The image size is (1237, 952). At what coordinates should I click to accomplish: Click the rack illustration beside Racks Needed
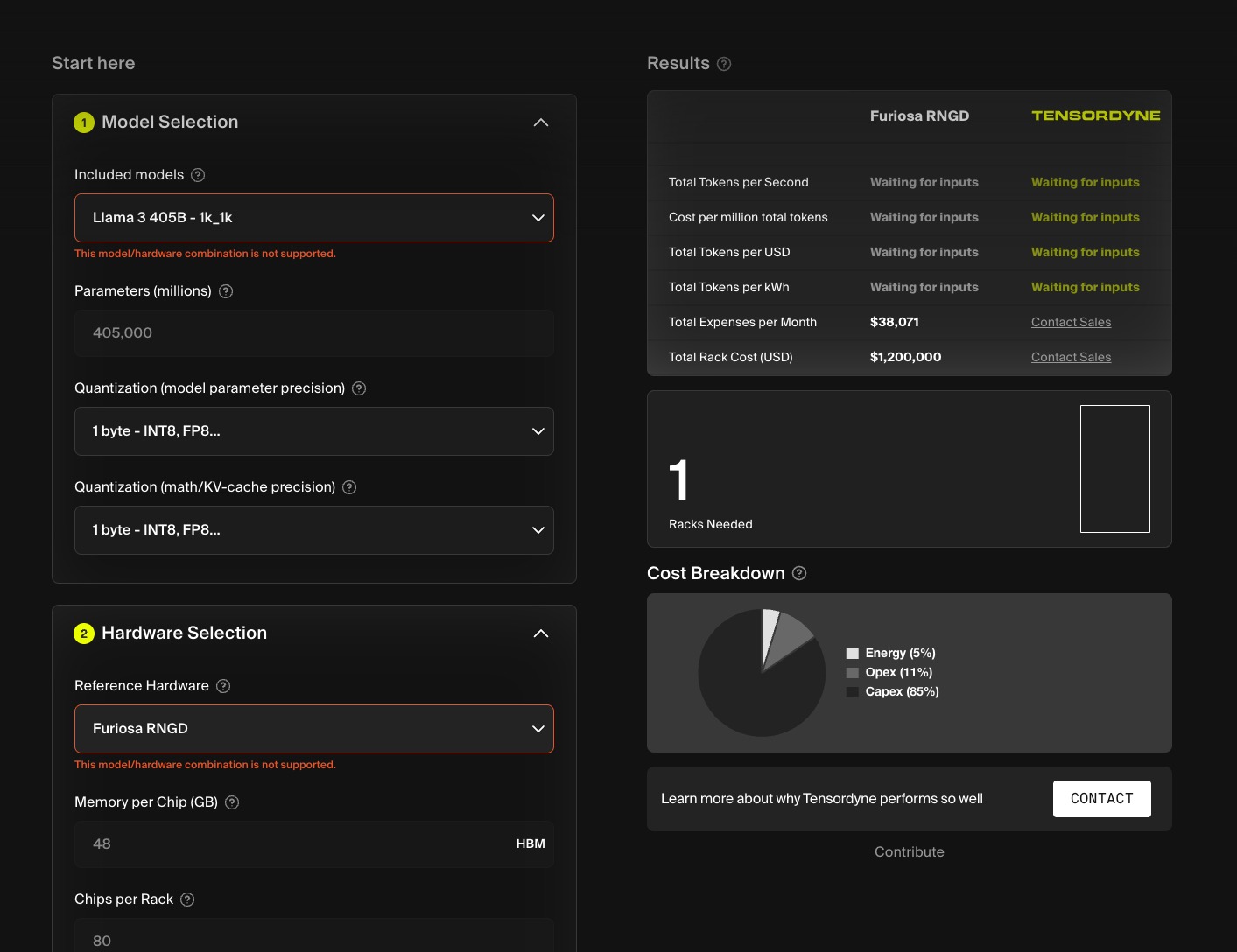[1115, 469]
